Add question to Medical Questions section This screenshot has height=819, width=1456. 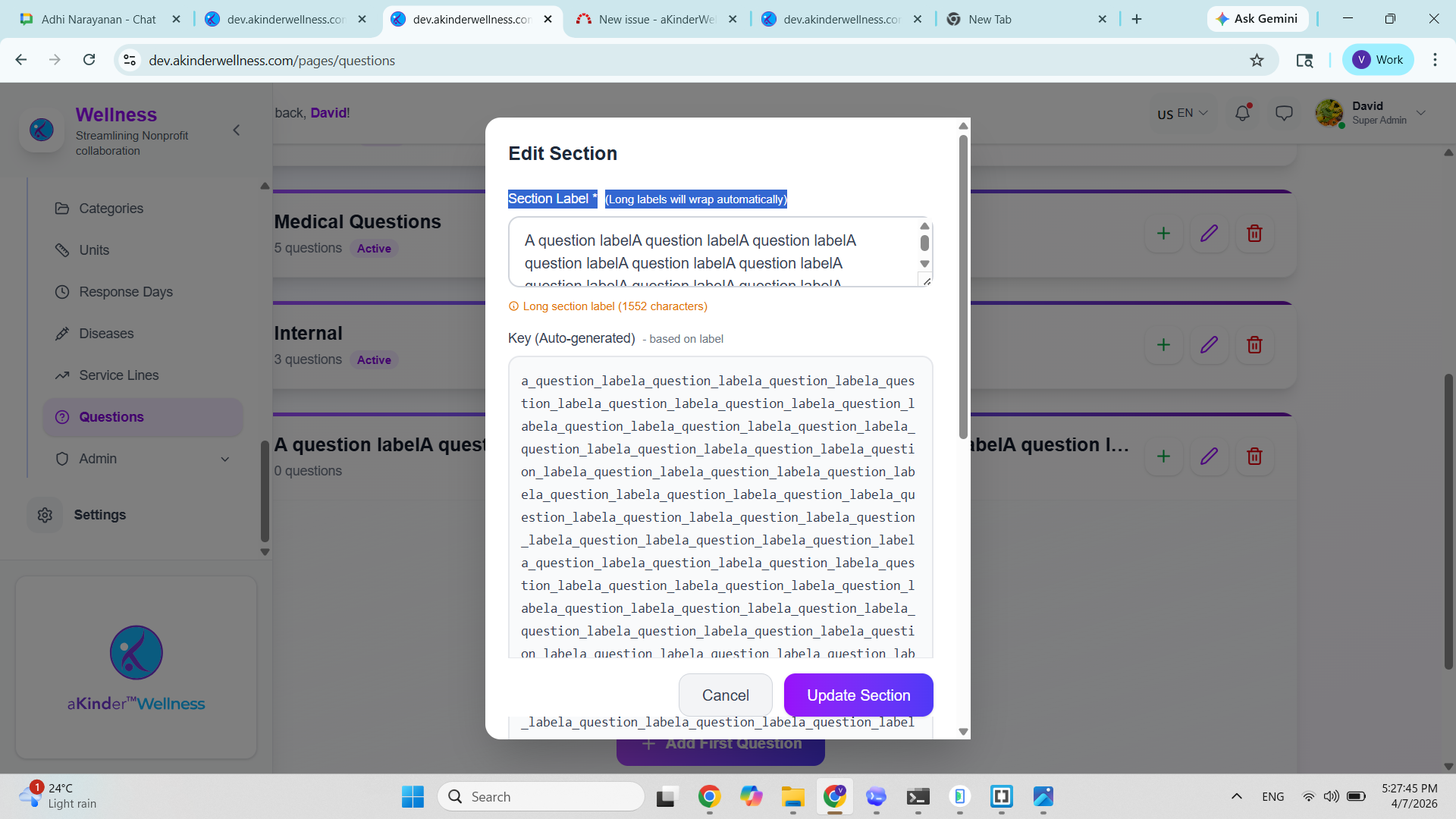(x=1163, y=234)
